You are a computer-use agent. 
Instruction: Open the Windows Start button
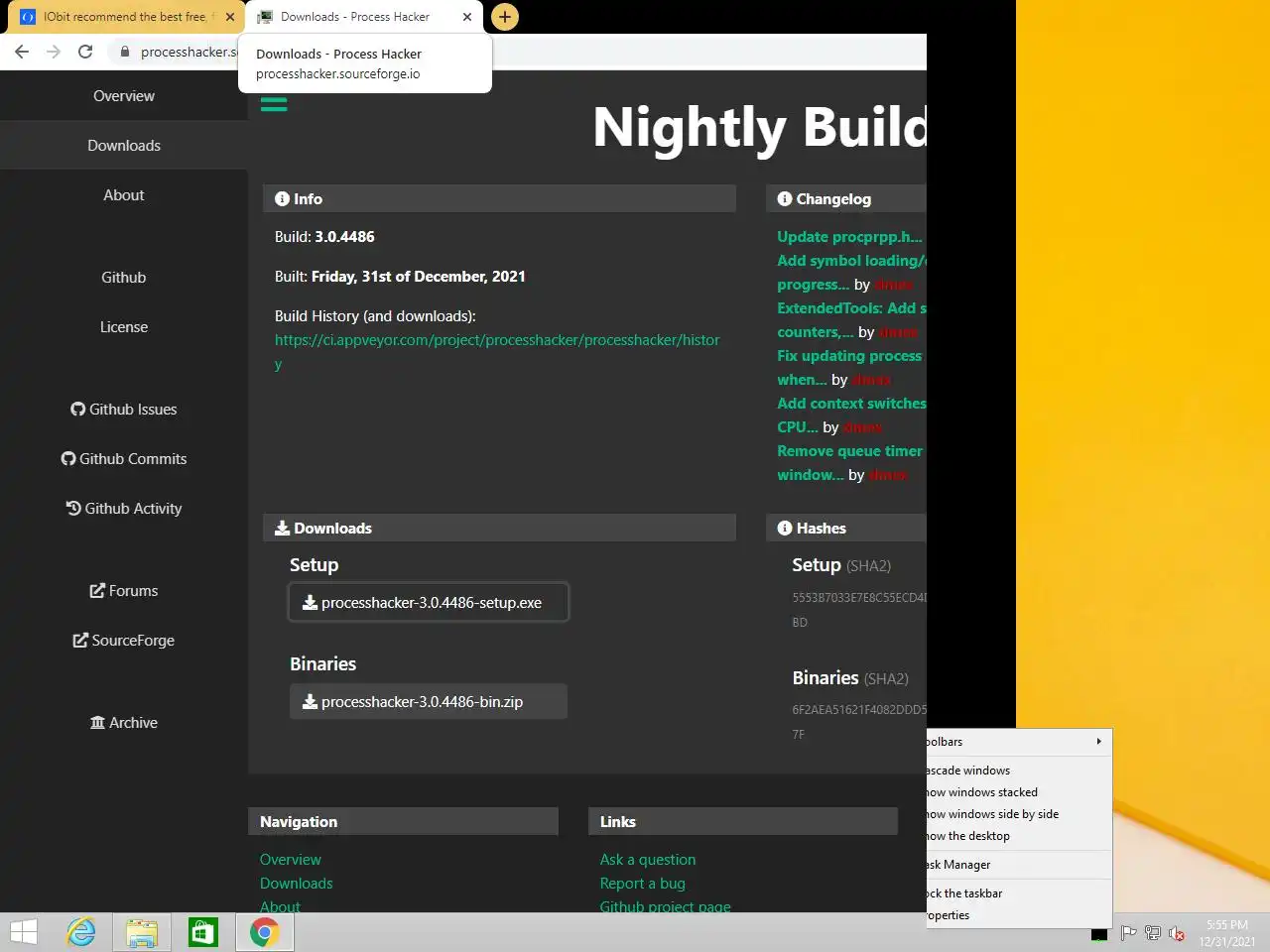click(x=24, y=932)
